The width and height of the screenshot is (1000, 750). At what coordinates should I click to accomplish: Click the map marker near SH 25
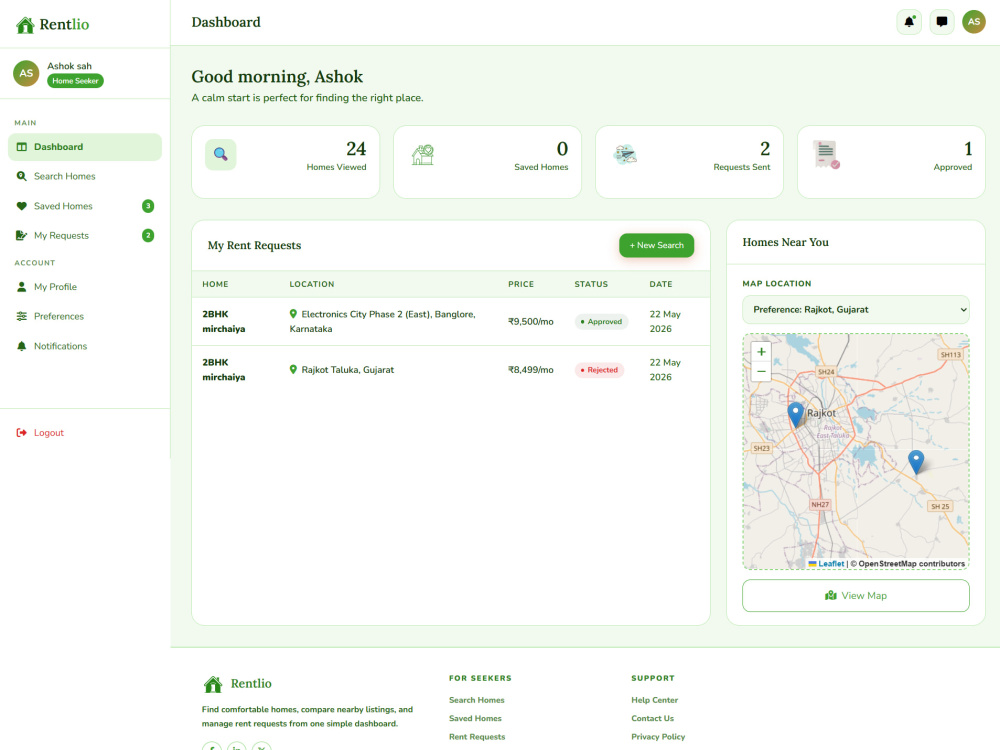coord(916,462)
